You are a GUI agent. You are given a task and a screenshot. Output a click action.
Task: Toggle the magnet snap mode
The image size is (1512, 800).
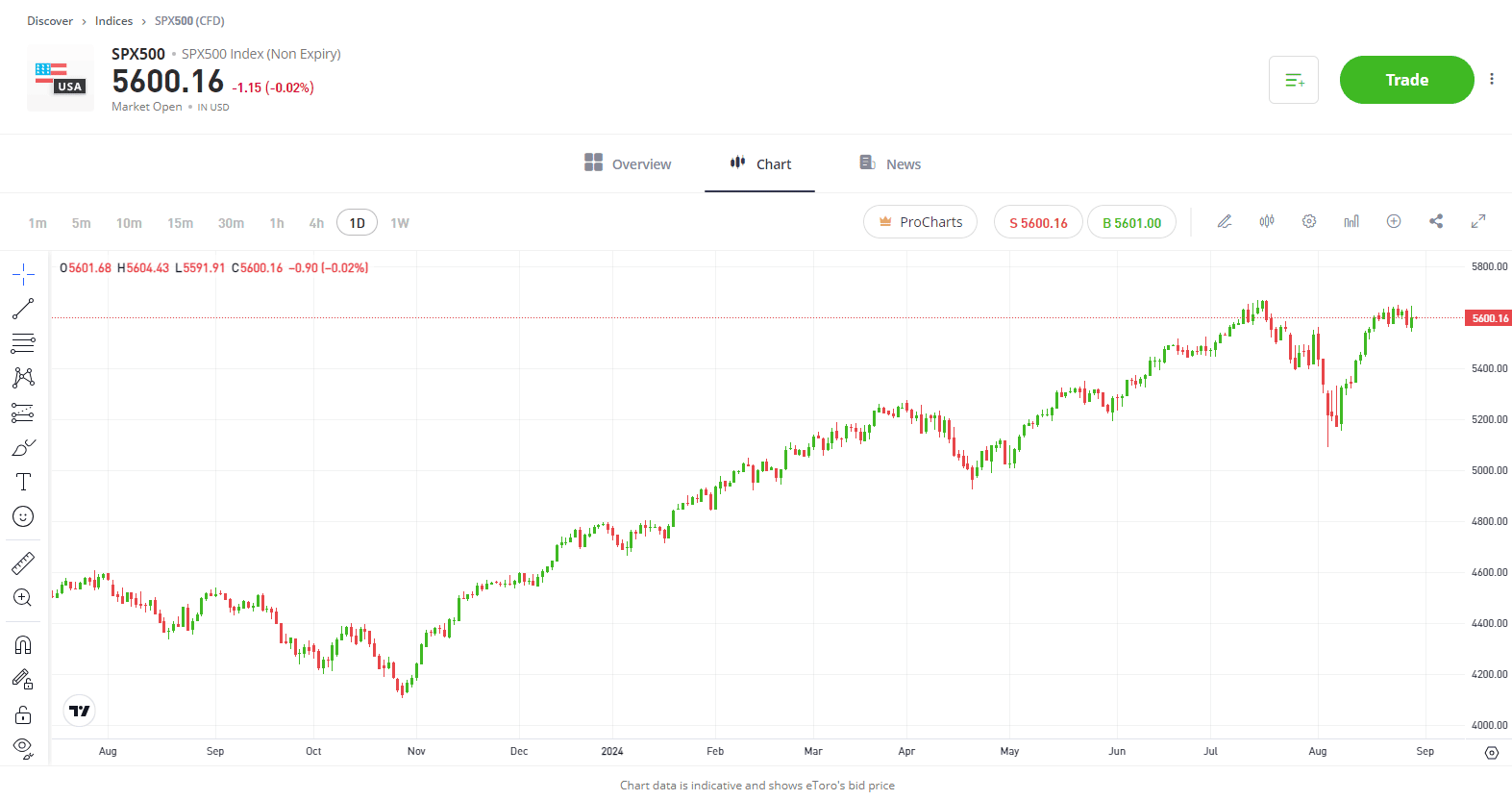(x=23, y=644)
